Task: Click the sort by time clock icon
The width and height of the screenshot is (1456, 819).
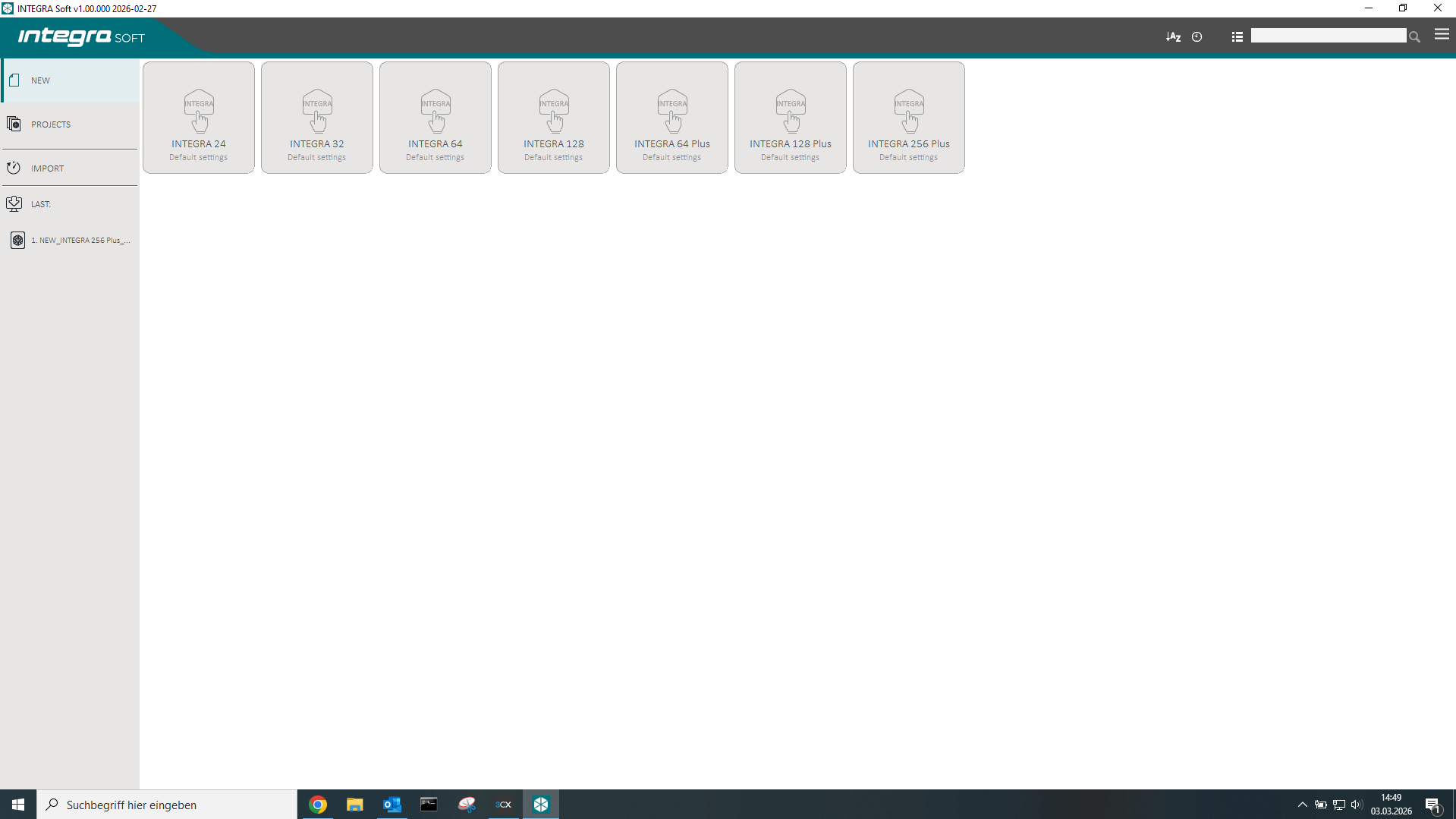Action: tap(1197, 36)
